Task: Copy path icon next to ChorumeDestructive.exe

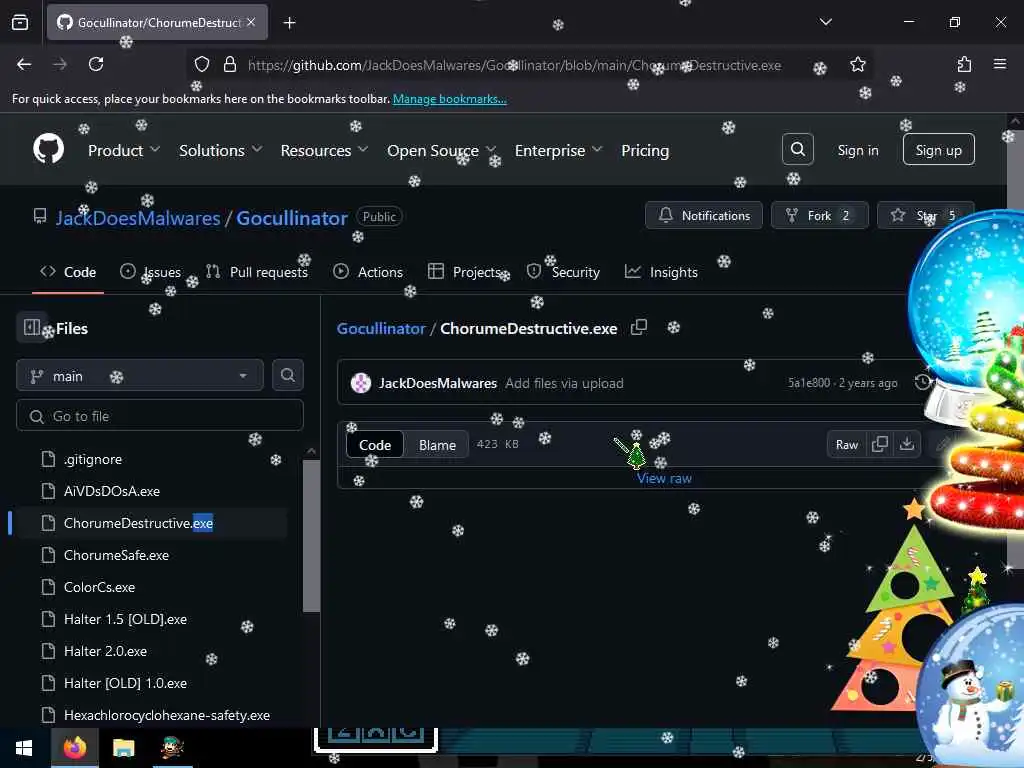Action: [x=639, y=327]
